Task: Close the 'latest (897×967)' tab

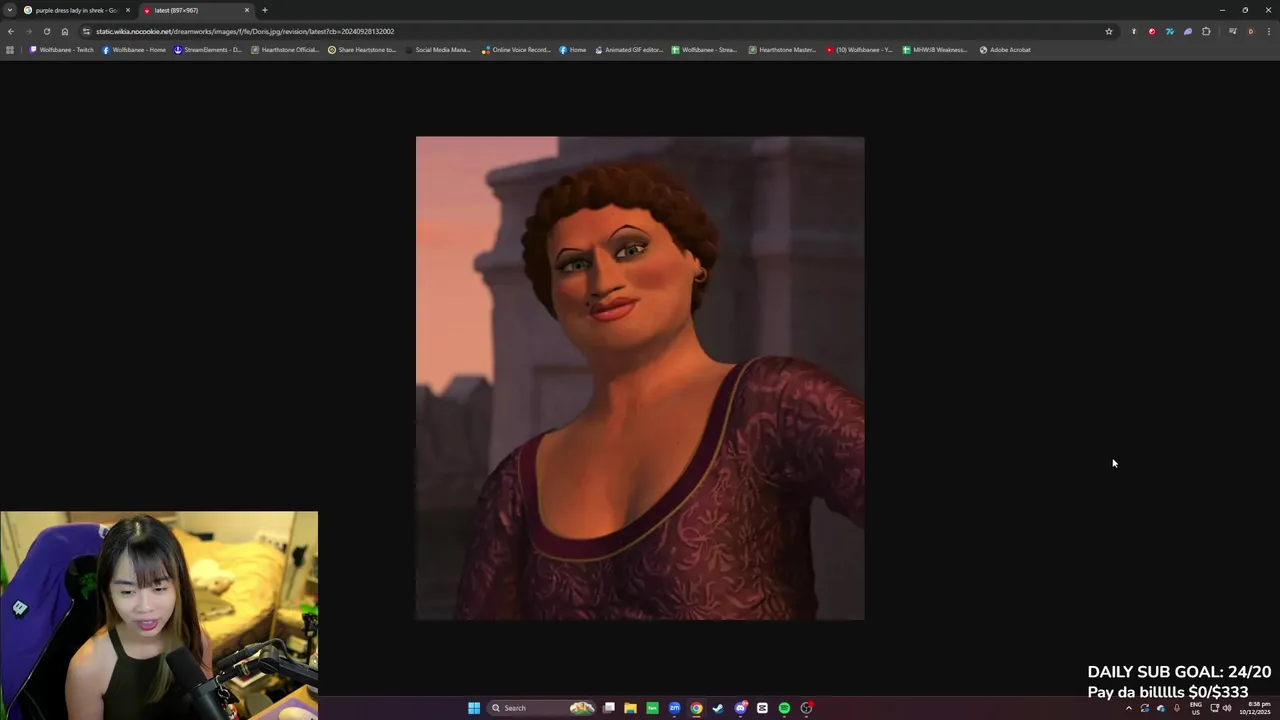Action: coord(247,10)
